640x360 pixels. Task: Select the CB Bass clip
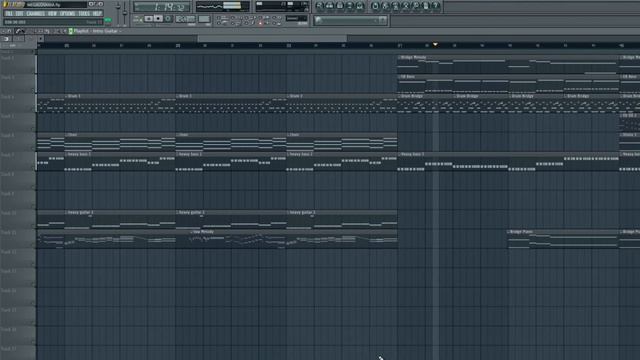(508, 84)
